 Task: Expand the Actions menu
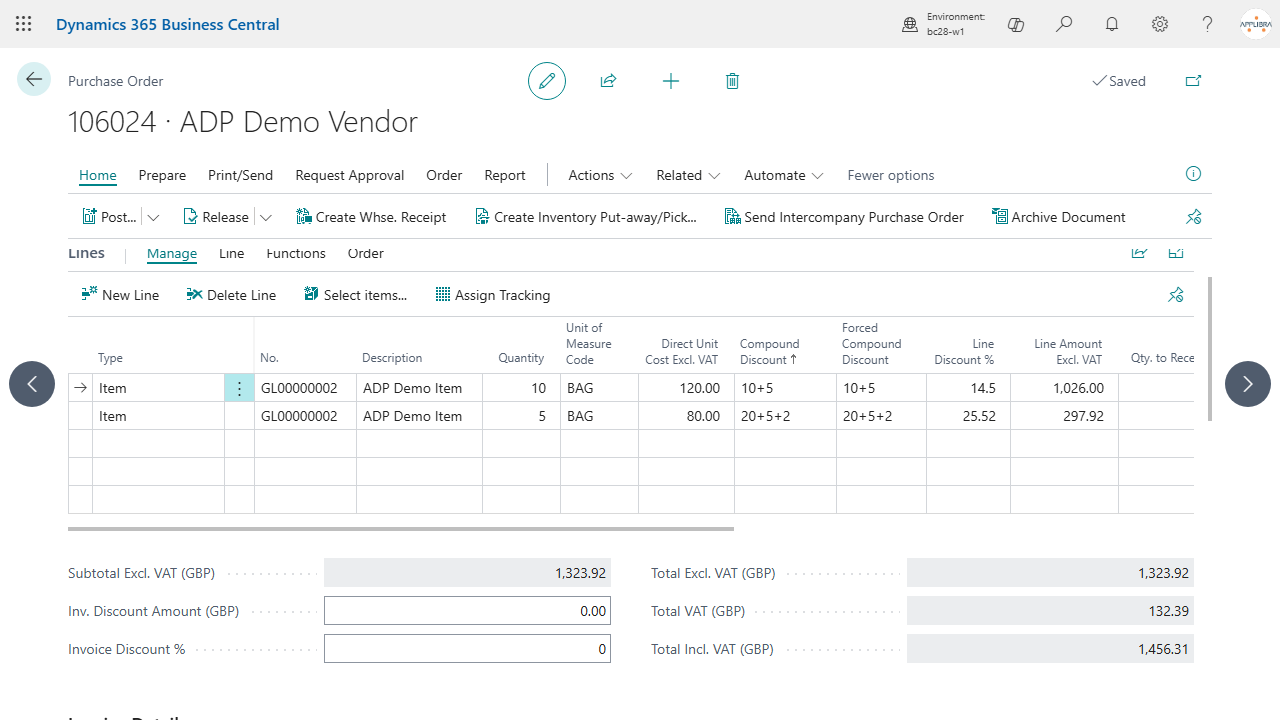[x=600, y=175]
